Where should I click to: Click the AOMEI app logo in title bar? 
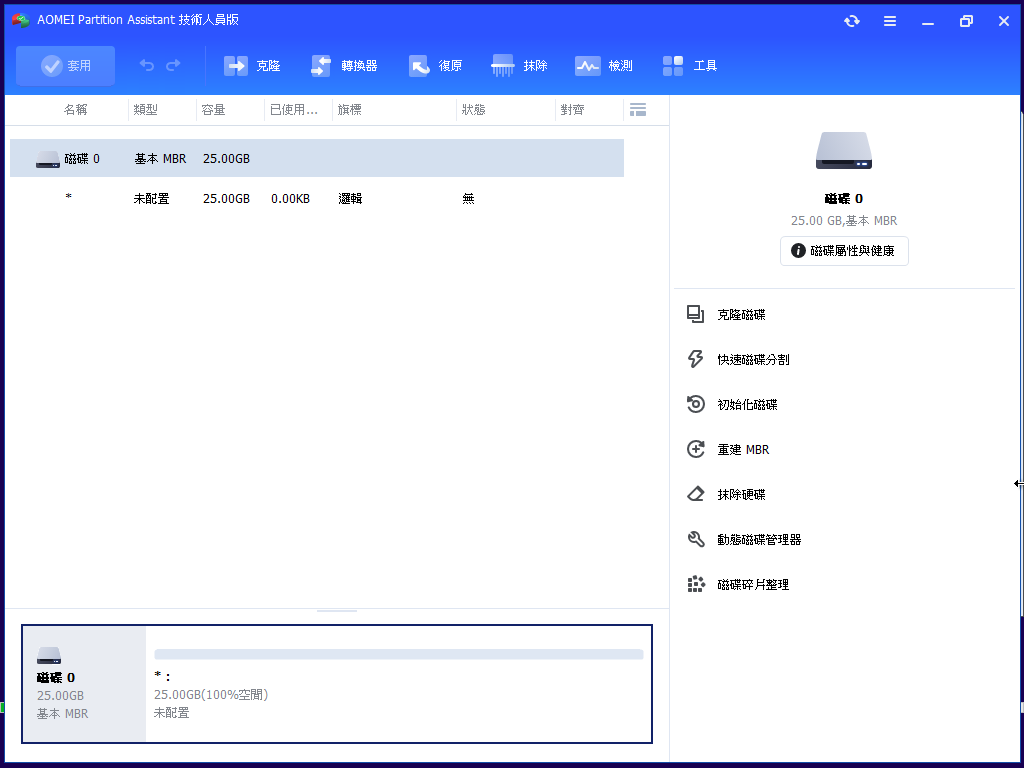click(x=21, y=20)
